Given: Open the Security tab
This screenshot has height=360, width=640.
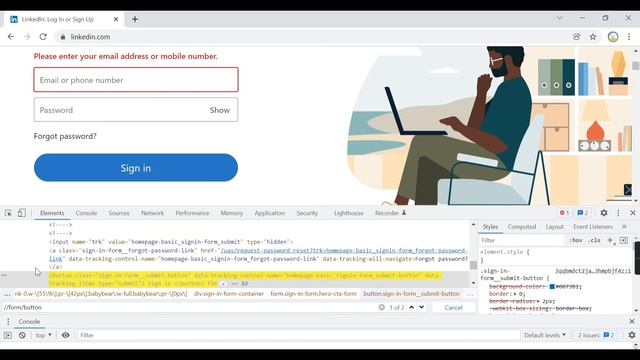Looking at the screenshot, I should click(307, 213).
